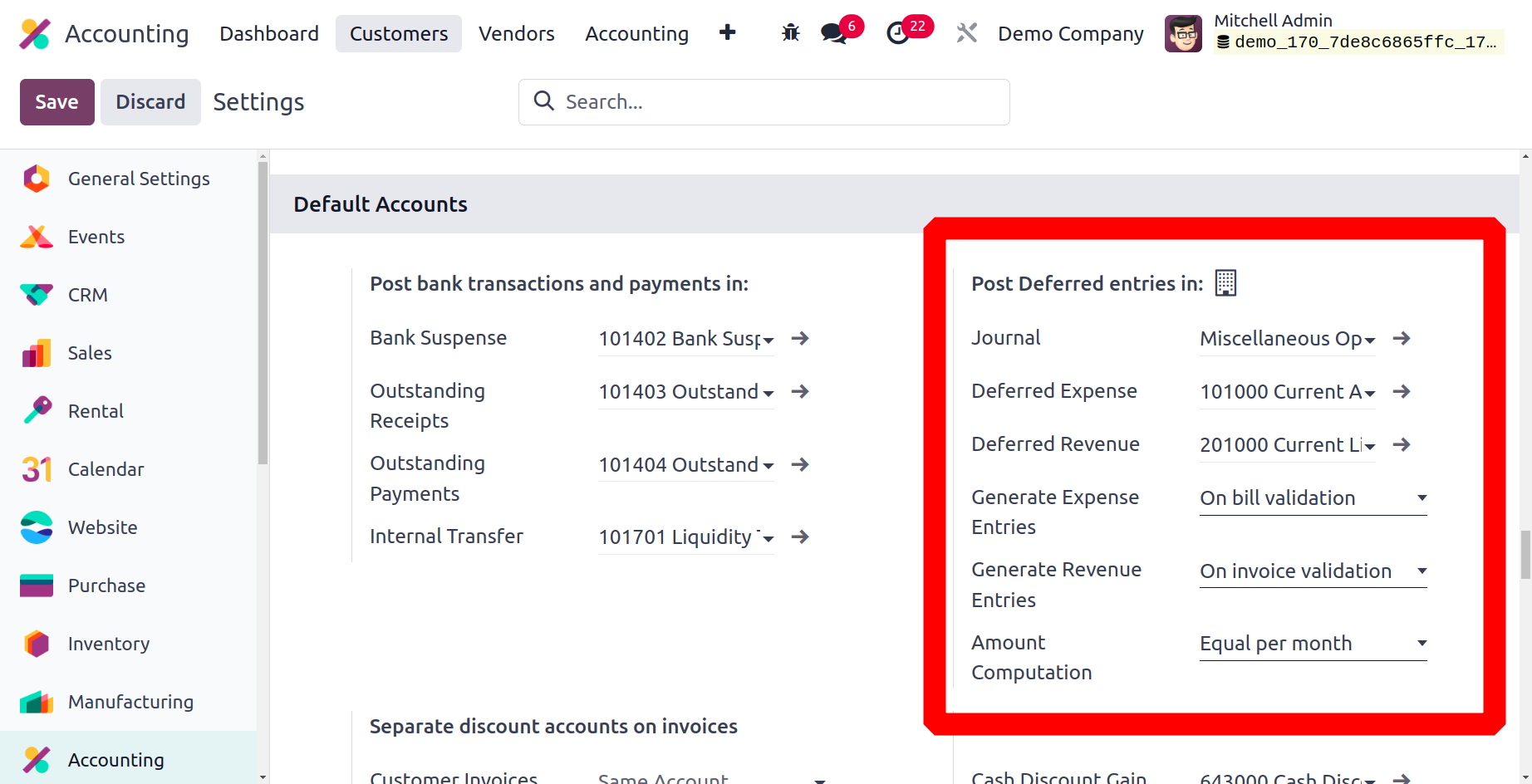The image size is (1532, 784).
Task: Open the Customers menu
Action: coord(399,33)
